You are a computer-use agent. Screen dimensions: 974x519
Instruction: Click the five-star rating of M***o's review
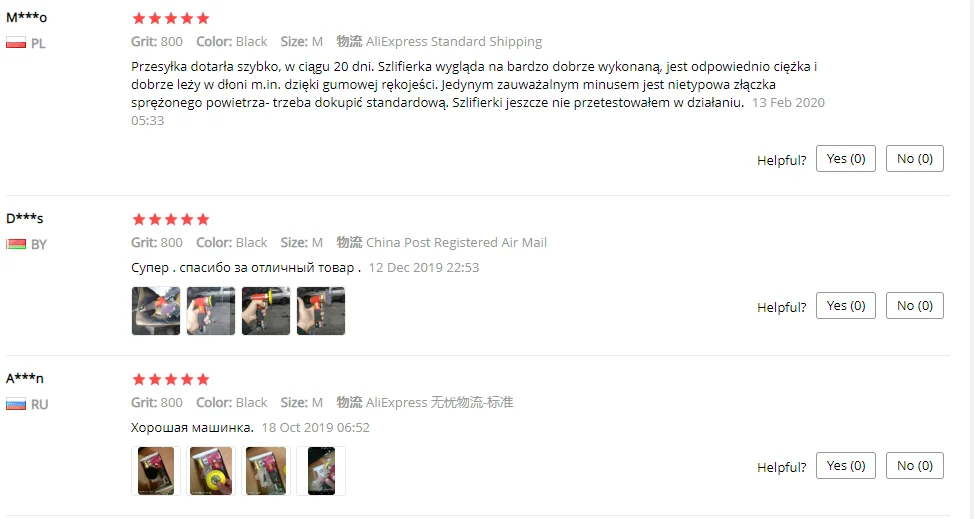(x=171, y=19)
